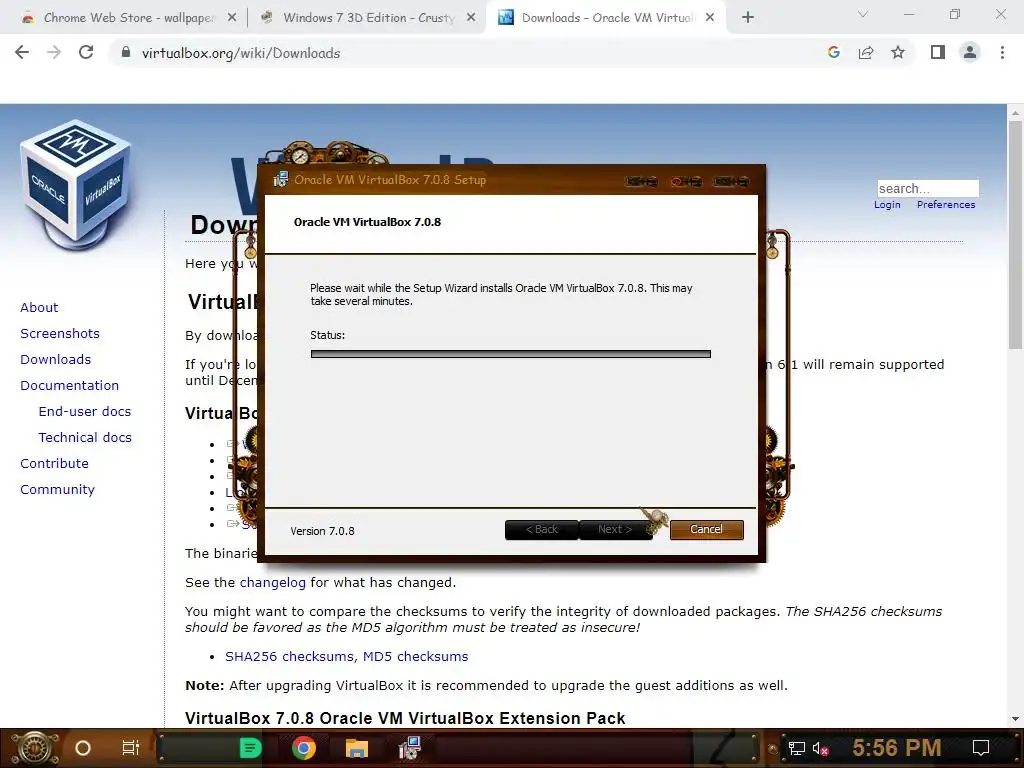Click the 5:56 PM clock

pyautogui.click(x=897, y=748)
